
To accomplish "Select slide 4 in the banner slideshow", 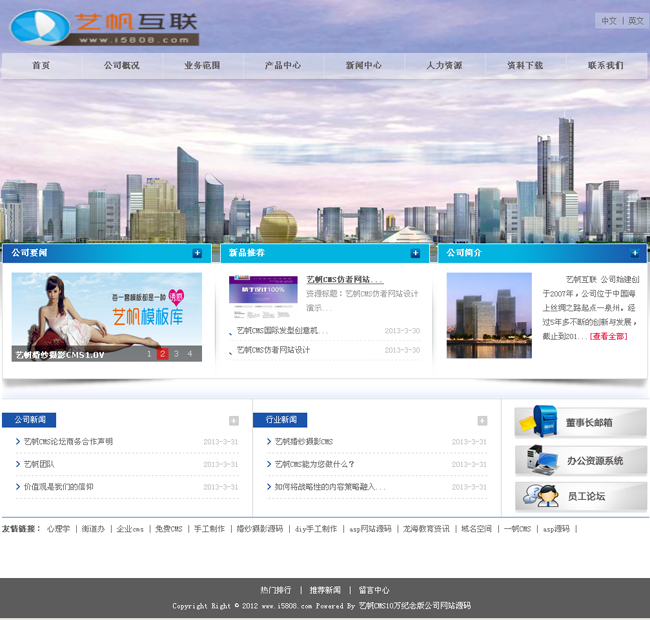I will (x=190, y=354).
